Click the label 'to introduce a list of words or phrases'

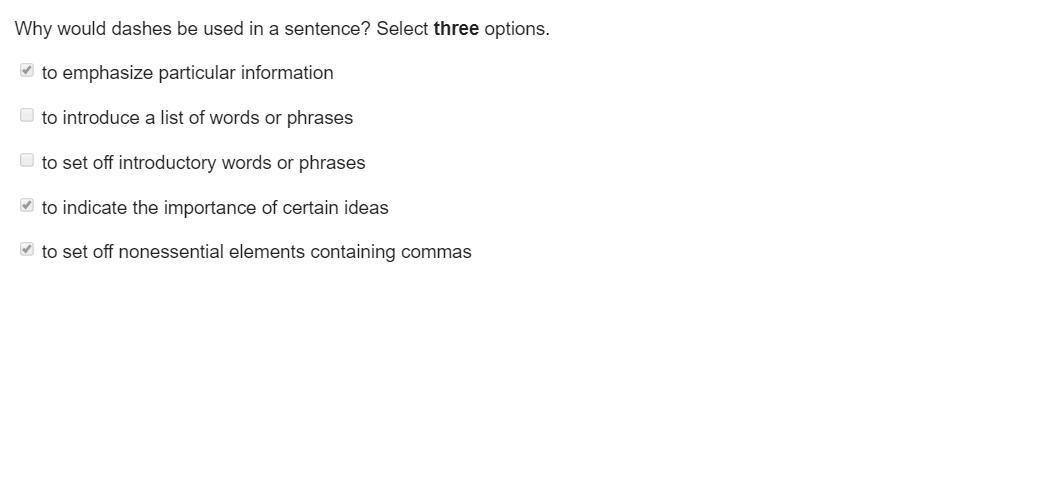pyautogui.click(x=197, y=118)
